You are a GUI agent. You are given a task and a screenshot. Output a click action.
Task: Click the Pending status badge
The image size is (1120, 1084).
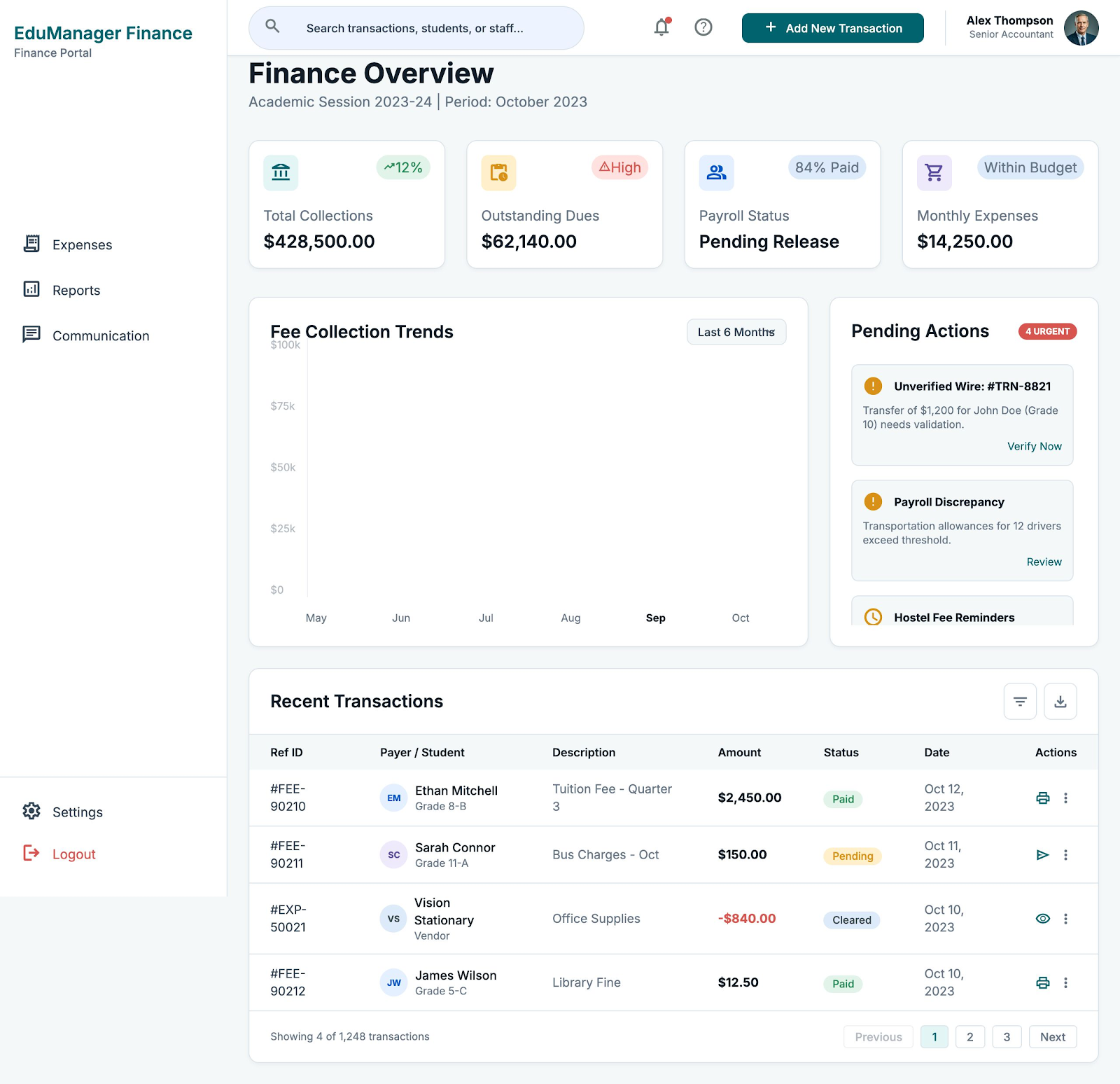click(x=853, y=856)
